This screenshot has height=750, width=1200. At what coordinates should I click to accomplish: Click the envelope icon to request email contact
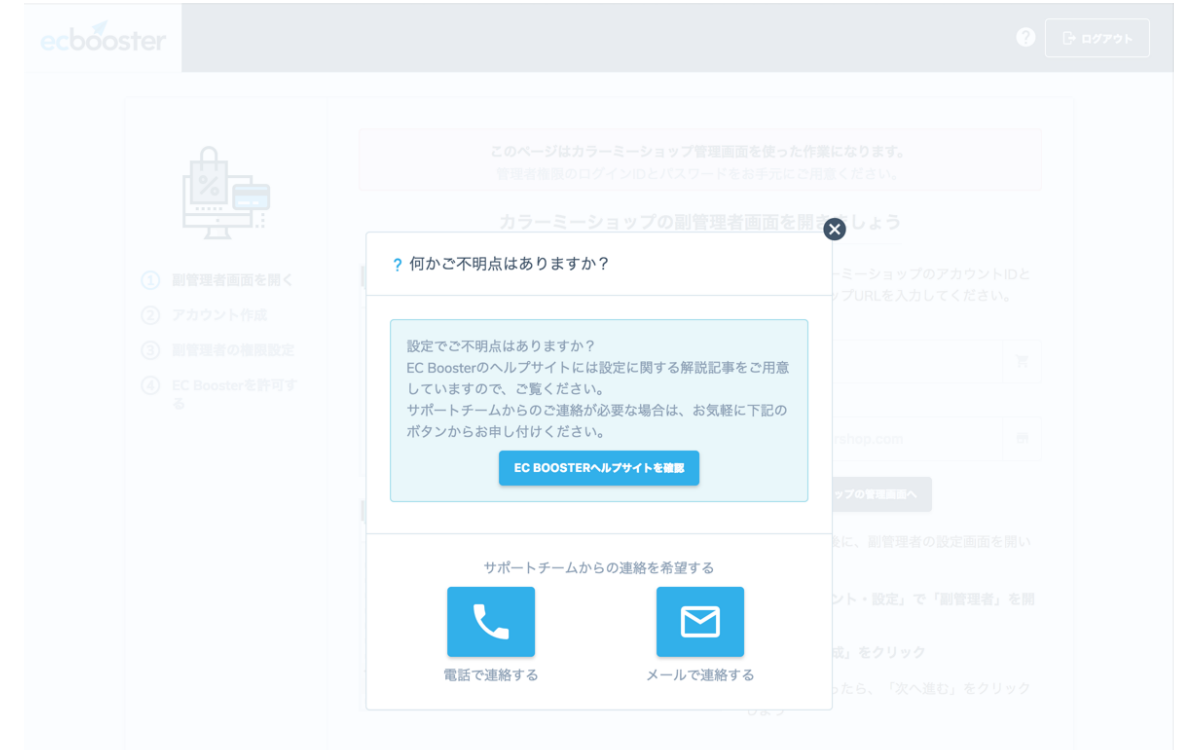(700, 622)
